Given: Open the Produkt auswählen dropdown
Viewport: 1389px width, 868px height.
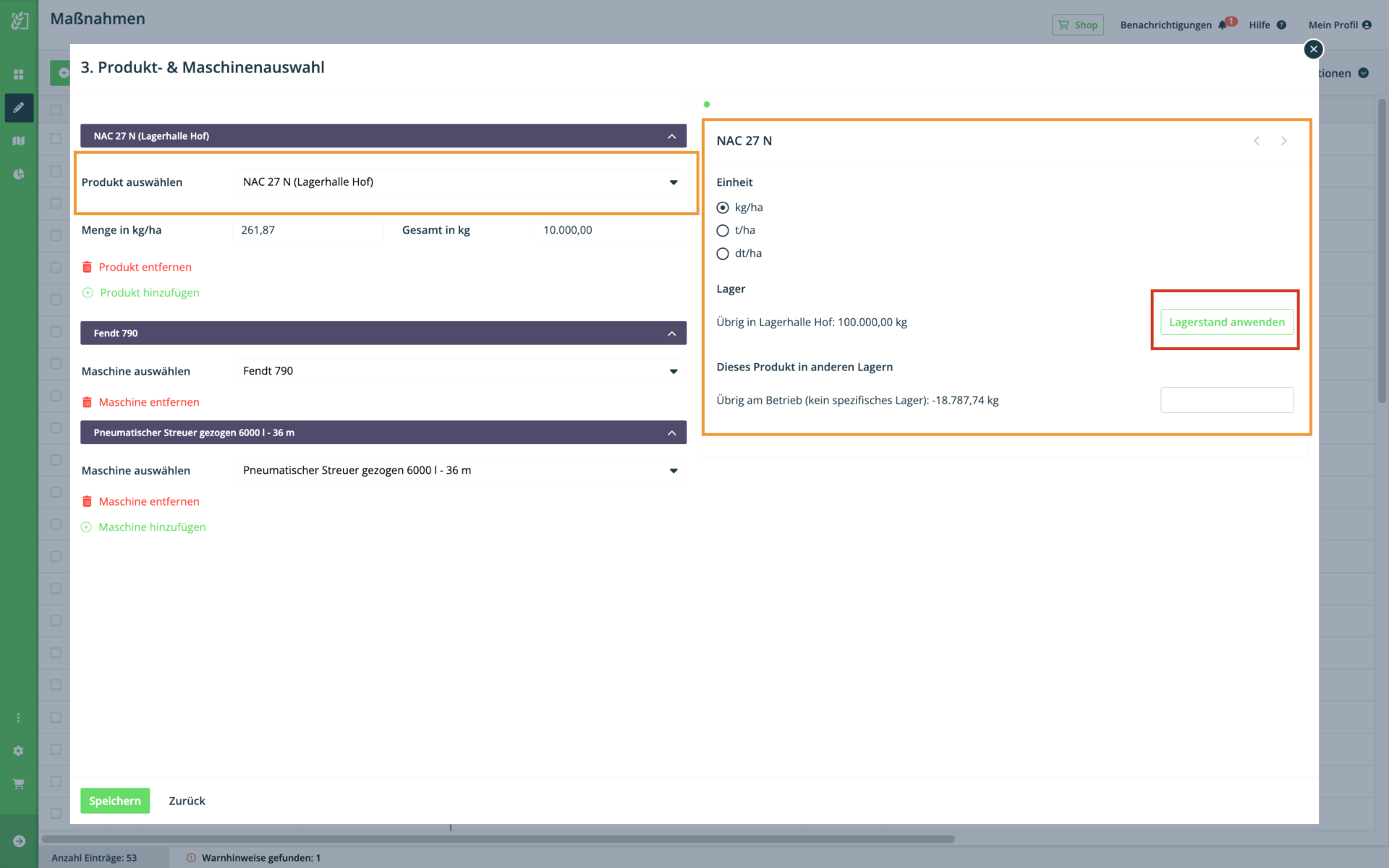Looking at the screenshot, I should point(460,182).
